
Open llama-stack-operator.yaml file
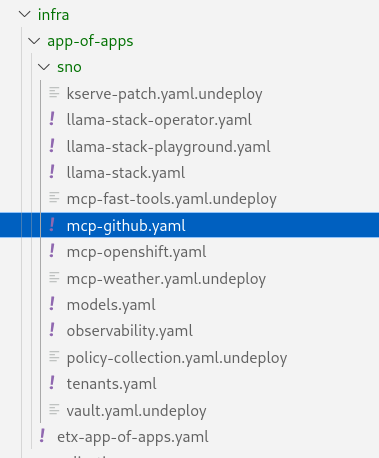pos(159,120)
